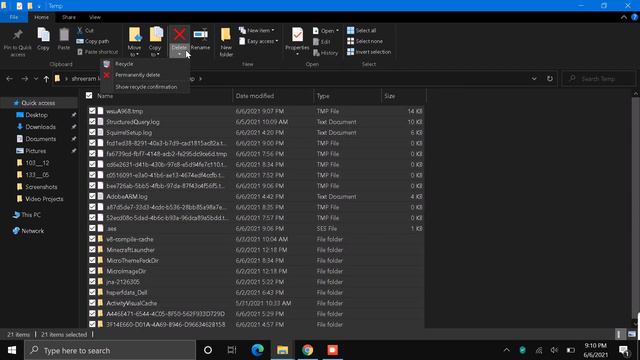Cut the selected items
The width and height of the screenshot is (640, 360).
pos(85,31)
